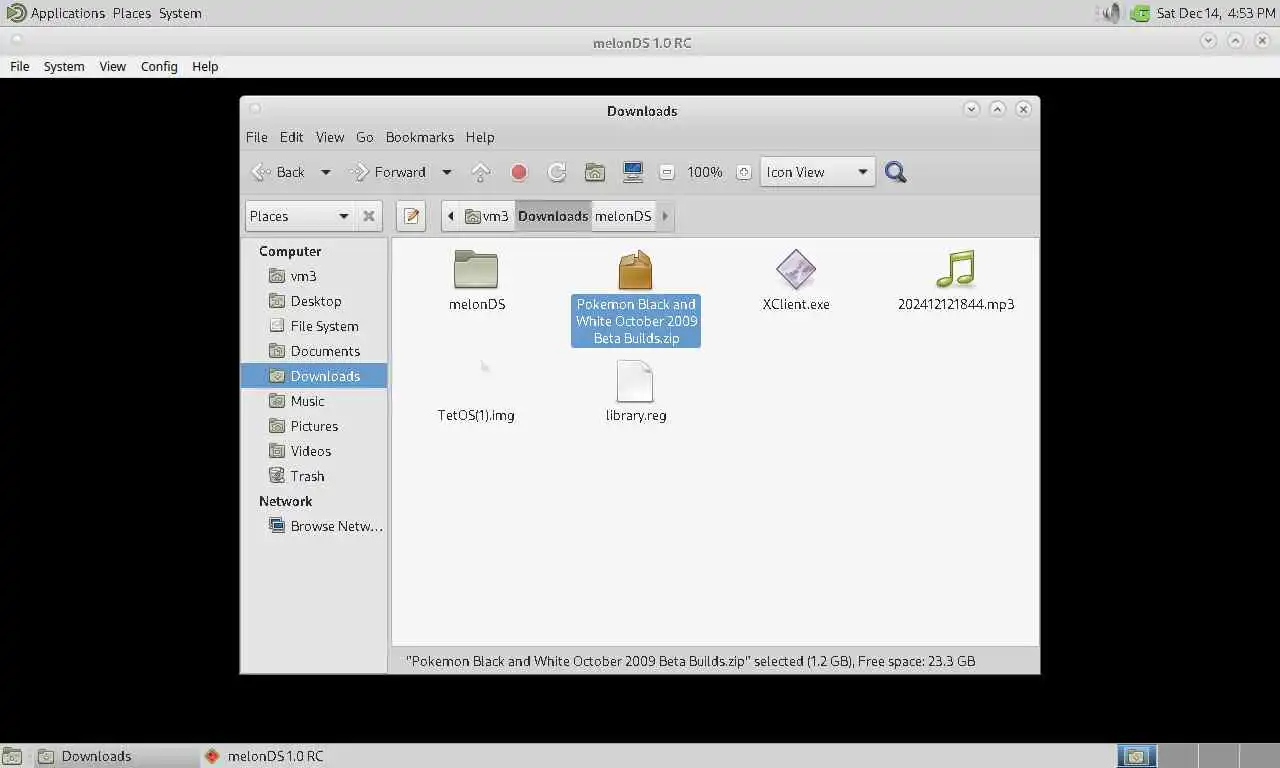Select the active workspace switcher cell
The width and height of the screenshot is (1280, 768).
pyautogui.click(x=1137, y=756)
